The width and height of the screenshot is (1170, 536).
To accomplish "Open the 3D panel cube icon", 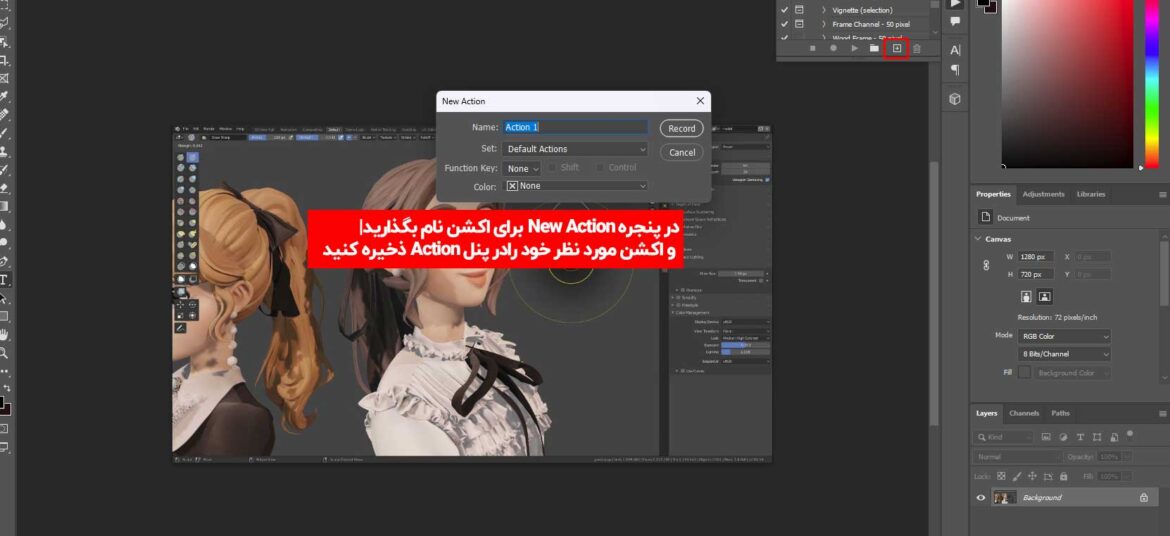I will coord(955,99).
